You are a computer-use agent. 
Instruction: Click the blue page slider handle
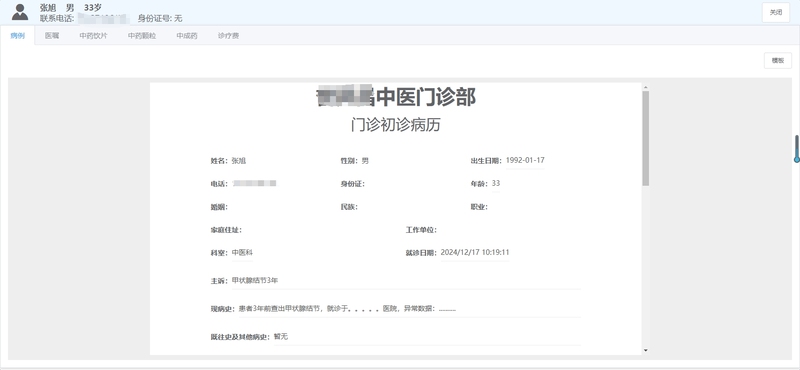click(797, 160)
